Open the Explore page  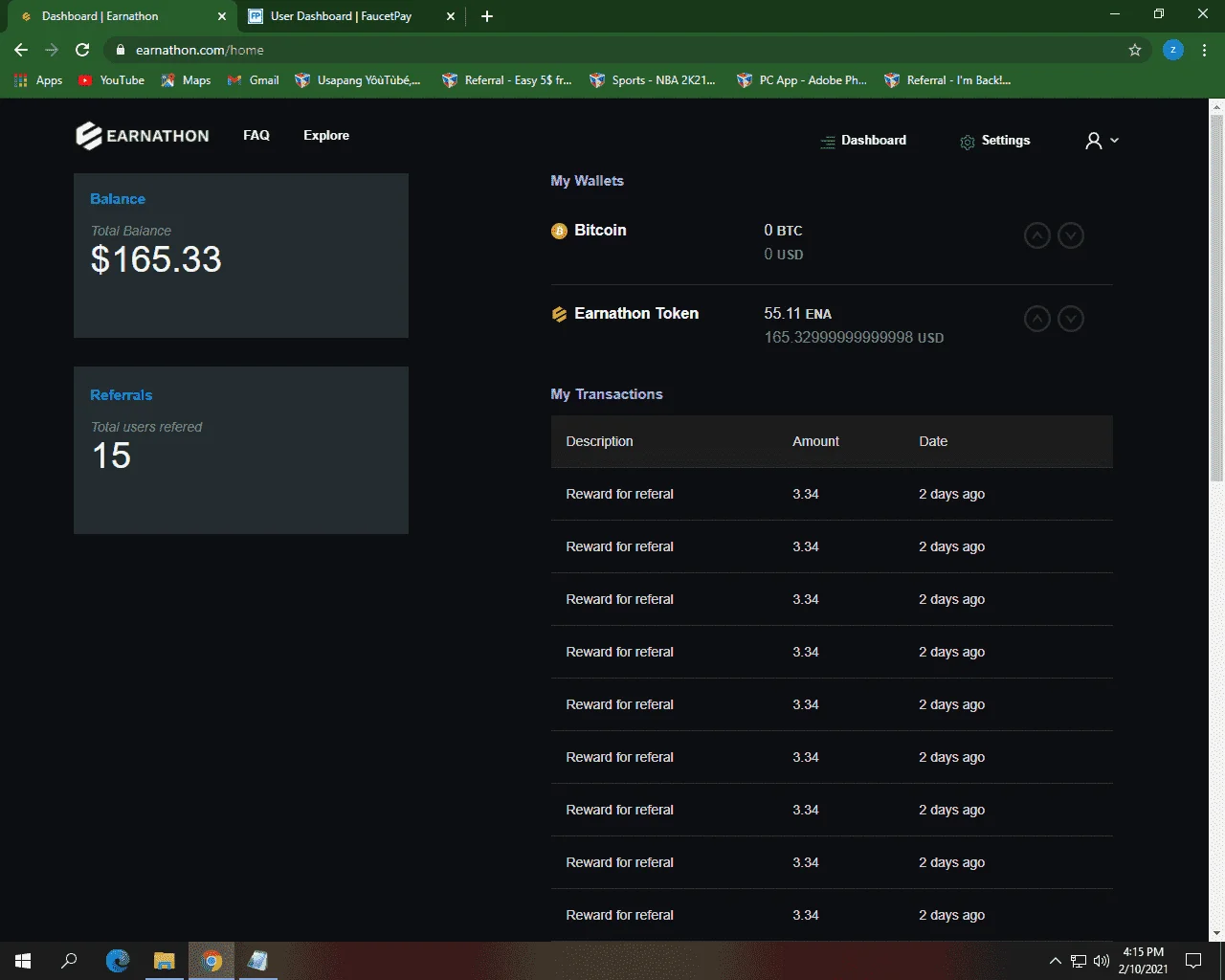[326, 135]
